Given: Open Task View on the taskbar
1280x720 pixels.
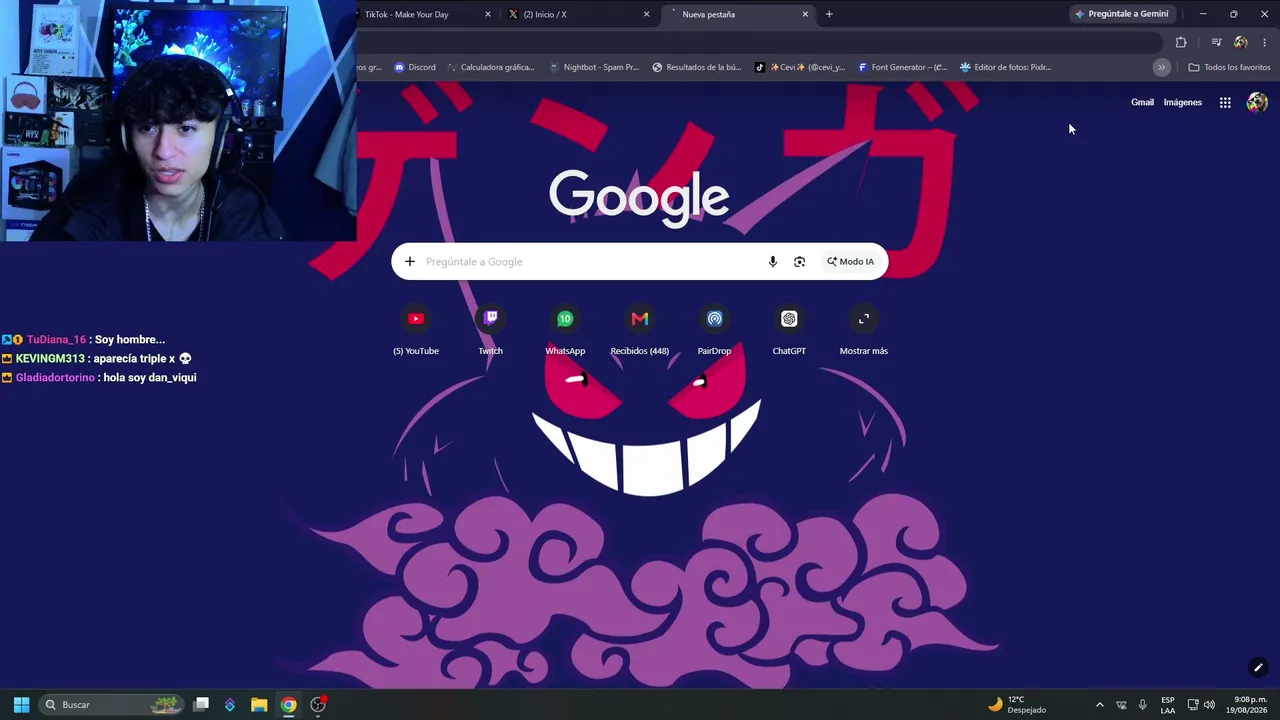Looking at the screenshot, I should coord(201,704).
